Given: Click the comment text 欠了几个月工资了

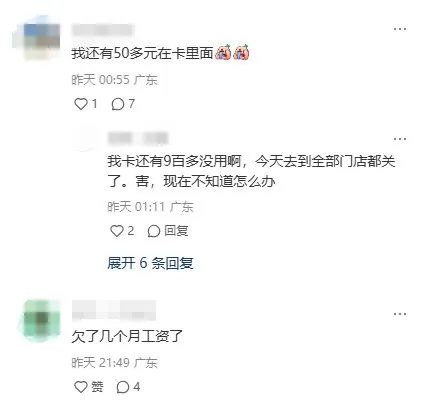Looking at the screenshot, I should click(127, 336).
